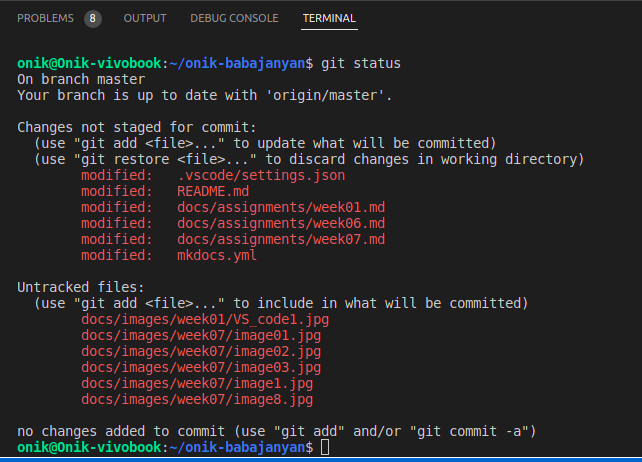The image size is (642, 462).
Task: Click the TERMINAL tab
Action: point(328,18)
